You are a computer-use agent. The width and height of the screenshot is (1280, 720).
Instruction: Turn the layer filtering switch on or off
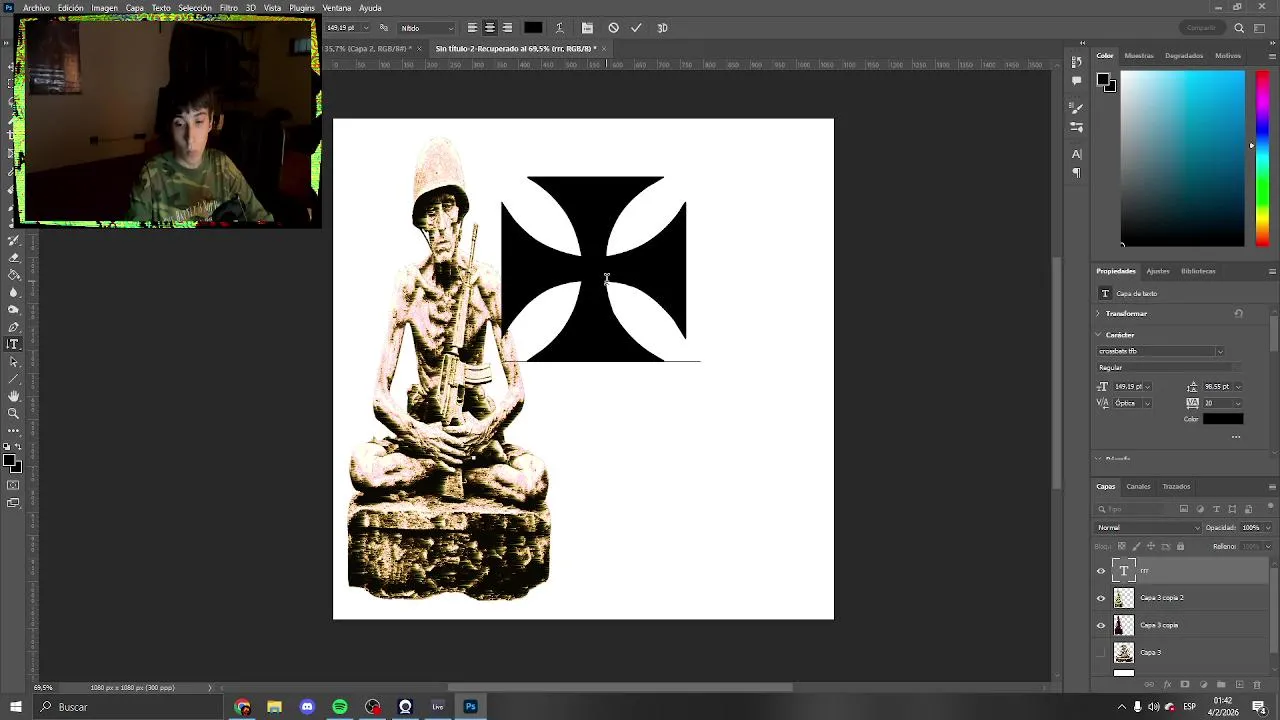click(x=1271, y=507)
